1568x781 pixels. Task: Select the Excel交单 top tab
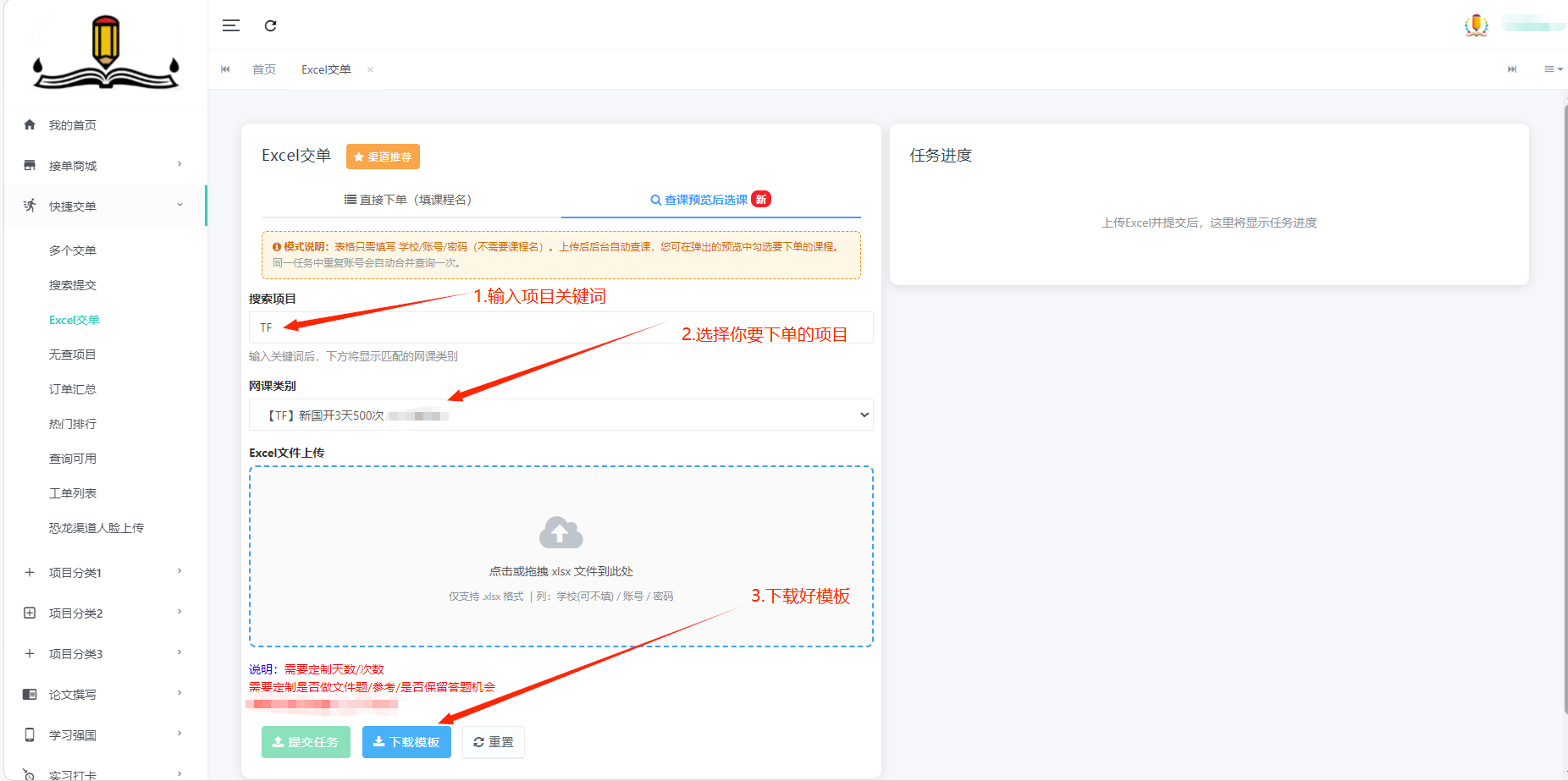coord(326,69)
